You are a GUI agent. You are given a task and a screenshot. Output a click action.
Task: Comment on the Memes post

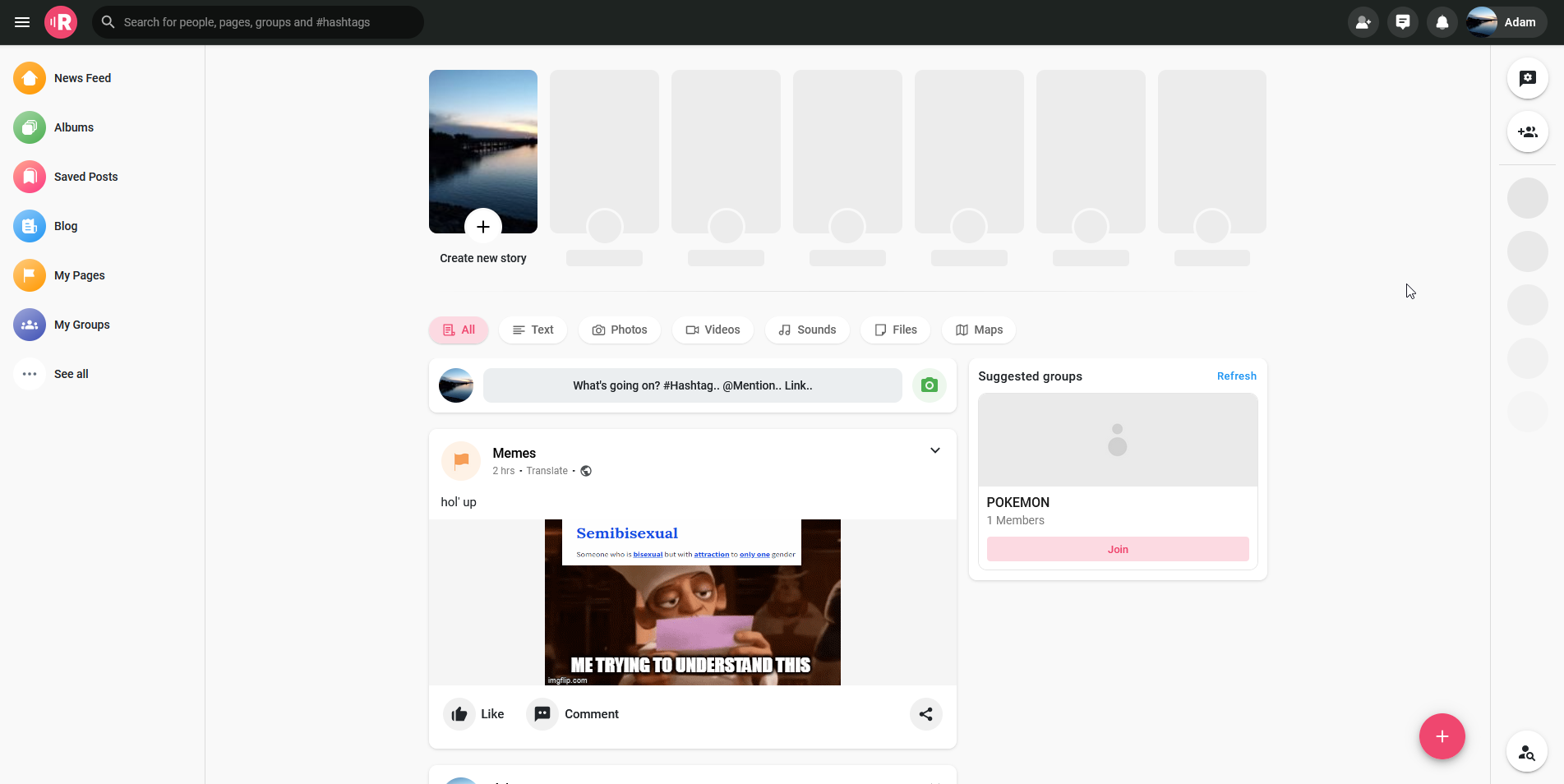coord(573,714)
